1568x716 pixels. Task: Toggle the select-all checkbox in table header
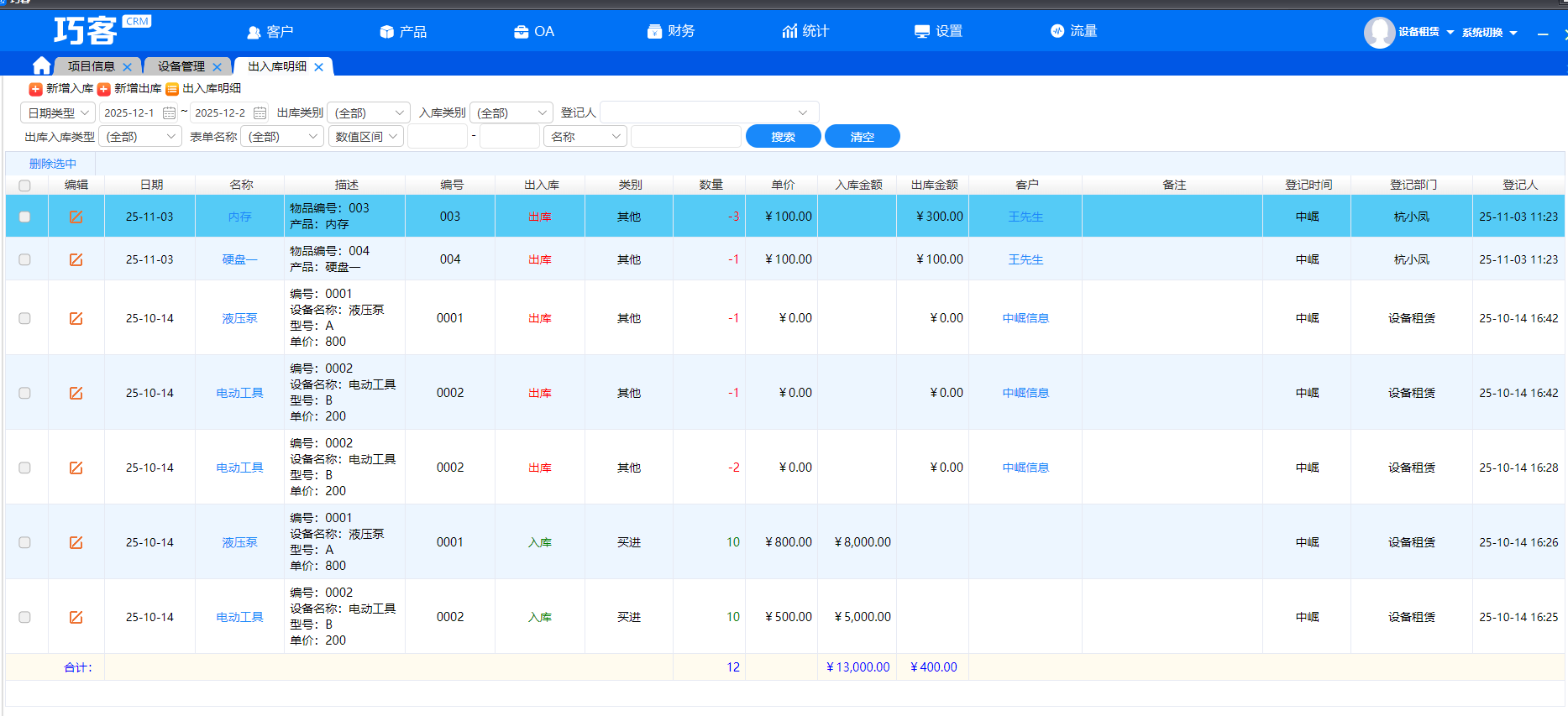24,186
